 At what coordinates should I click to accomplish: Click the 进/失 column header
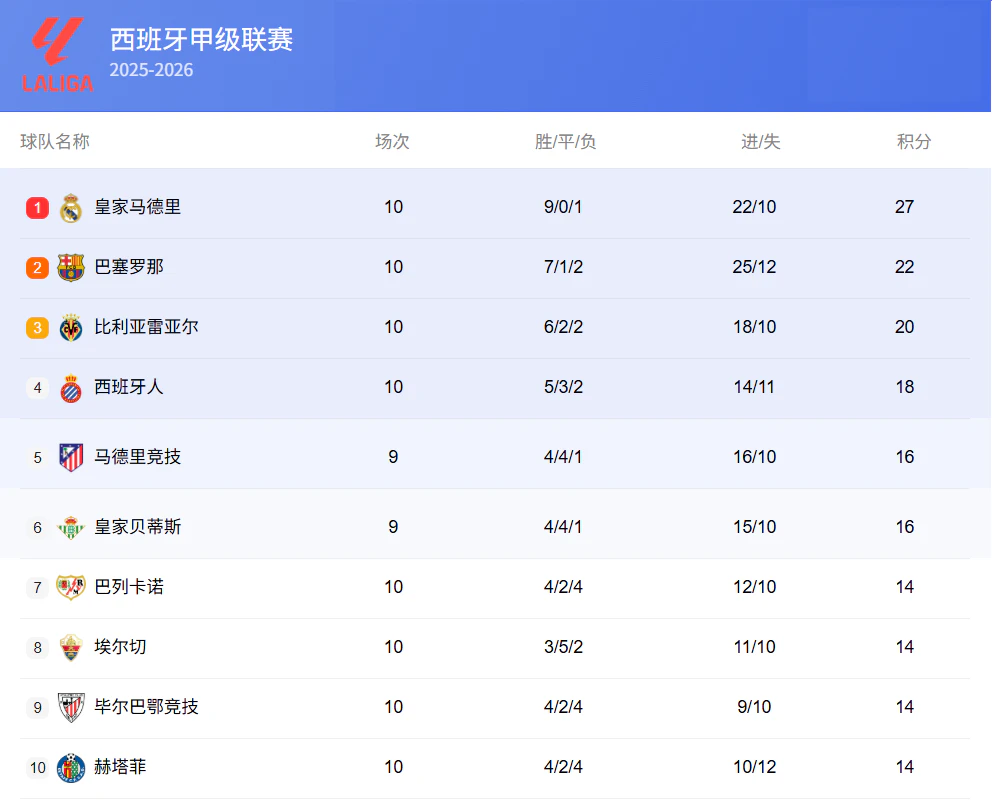(760, 142)
